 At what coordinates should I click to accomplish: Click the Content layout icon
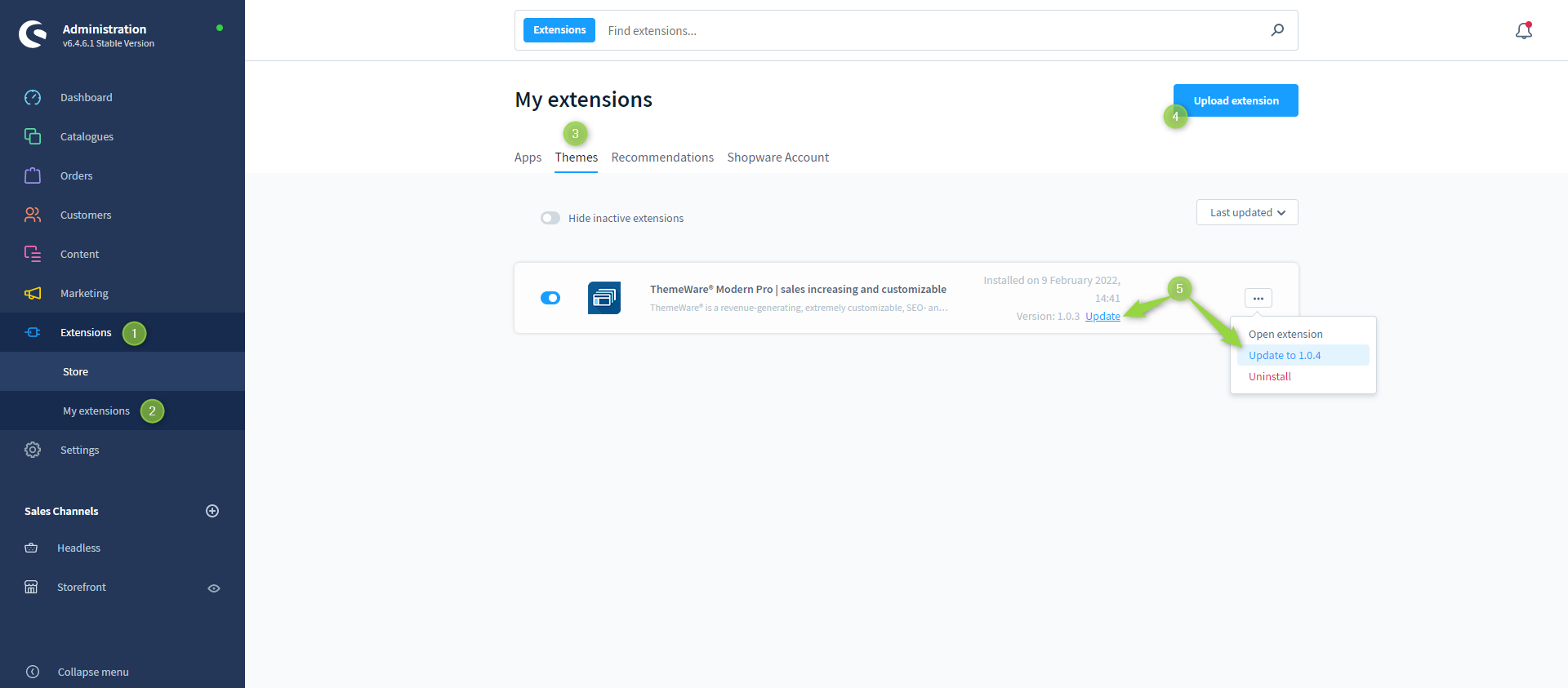pyautogui.click(x=33, y=254)
